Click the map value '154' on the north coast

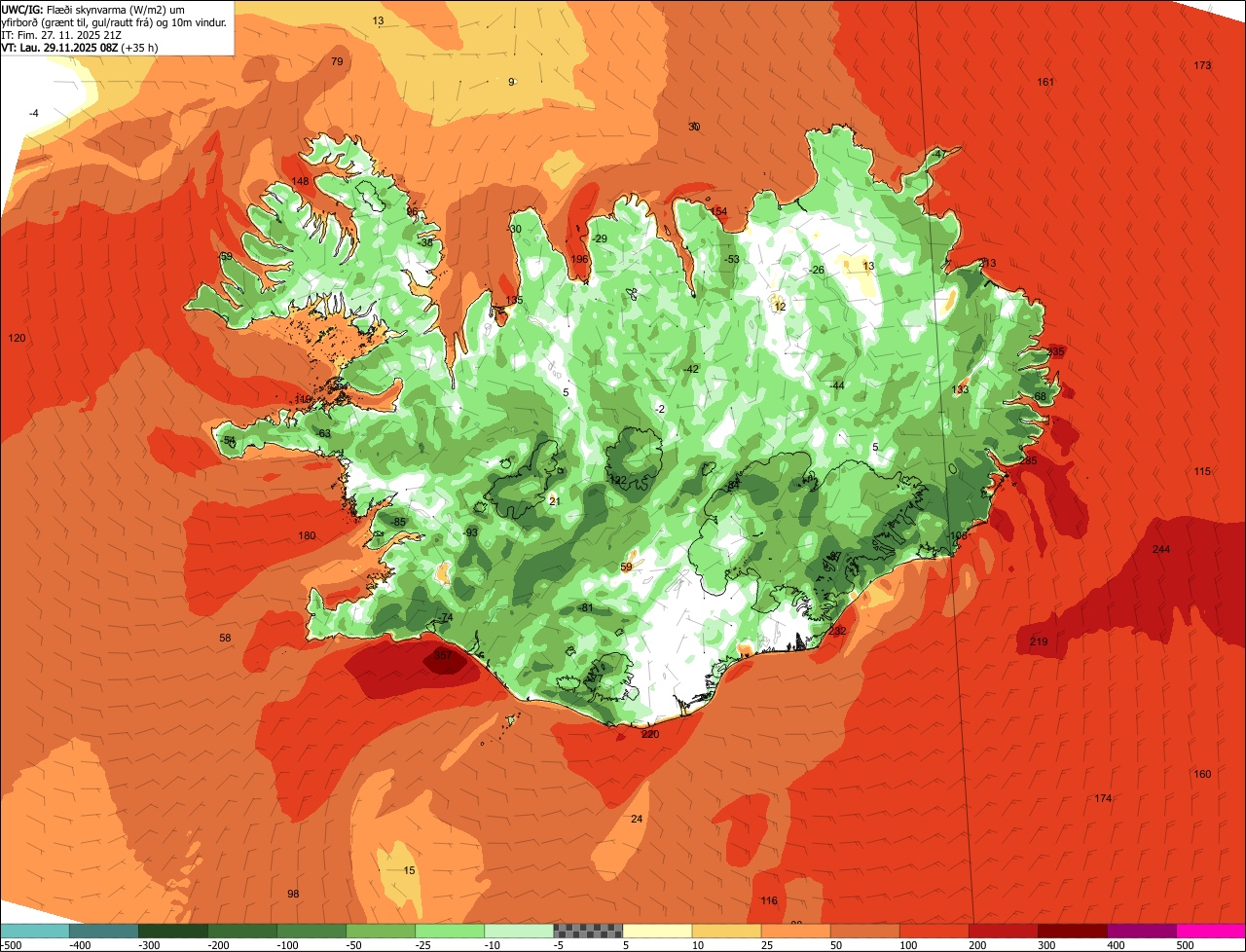(718, 211)
